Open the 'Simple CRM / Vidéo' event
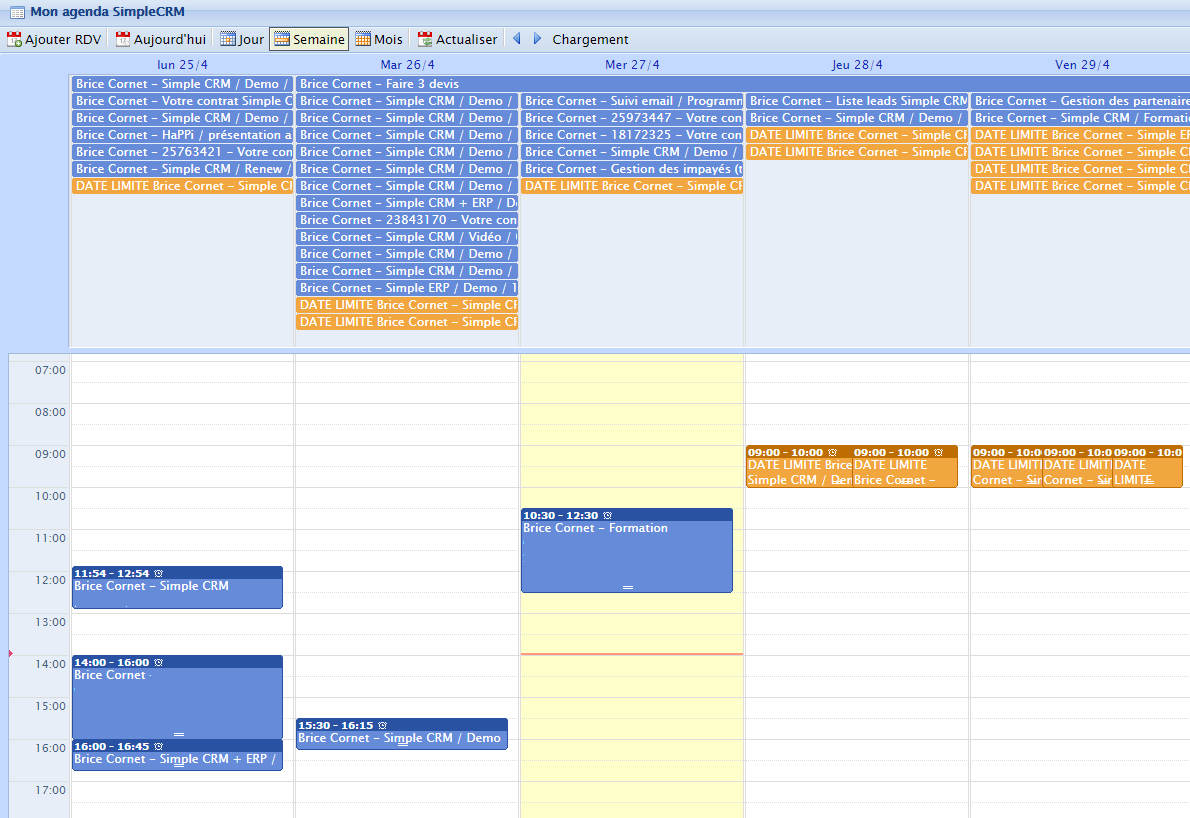Viewport: 1190px width, 818px height. coord(407,237)
